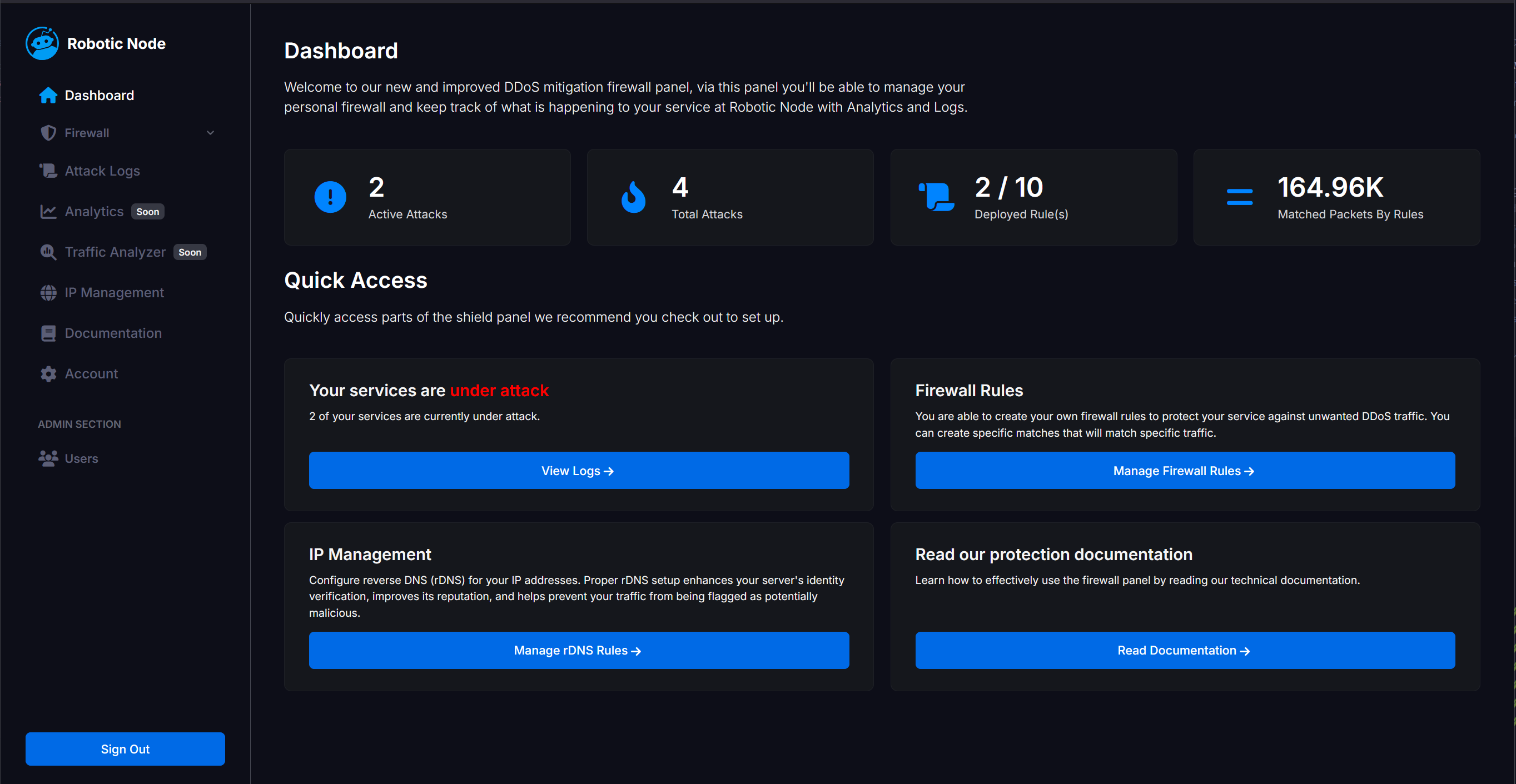Click the Quick Access heading
Viewport: 1516px width, 784px height.
355,281
